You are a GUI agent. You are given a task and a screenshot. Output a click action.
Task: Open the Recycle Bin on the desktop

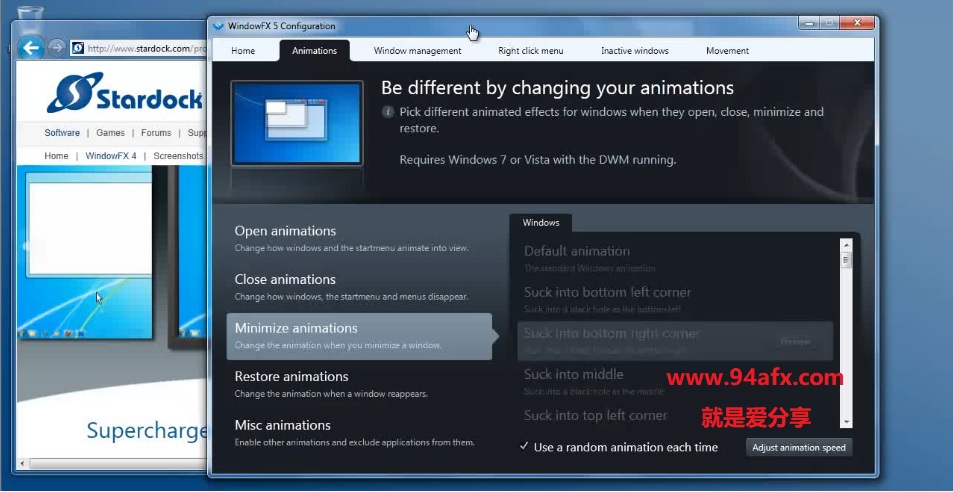coord(30,18)
